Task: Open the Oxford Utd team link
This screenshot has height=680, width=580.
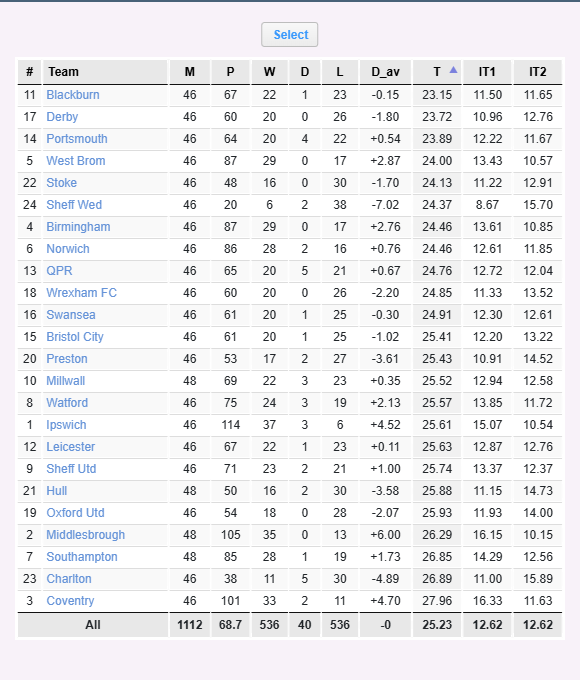Action: tap(75, 513)
